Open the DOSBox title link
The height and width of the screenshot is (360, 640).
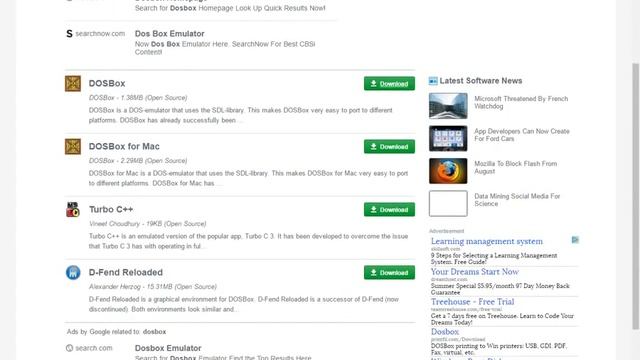(x=107, y=83)
